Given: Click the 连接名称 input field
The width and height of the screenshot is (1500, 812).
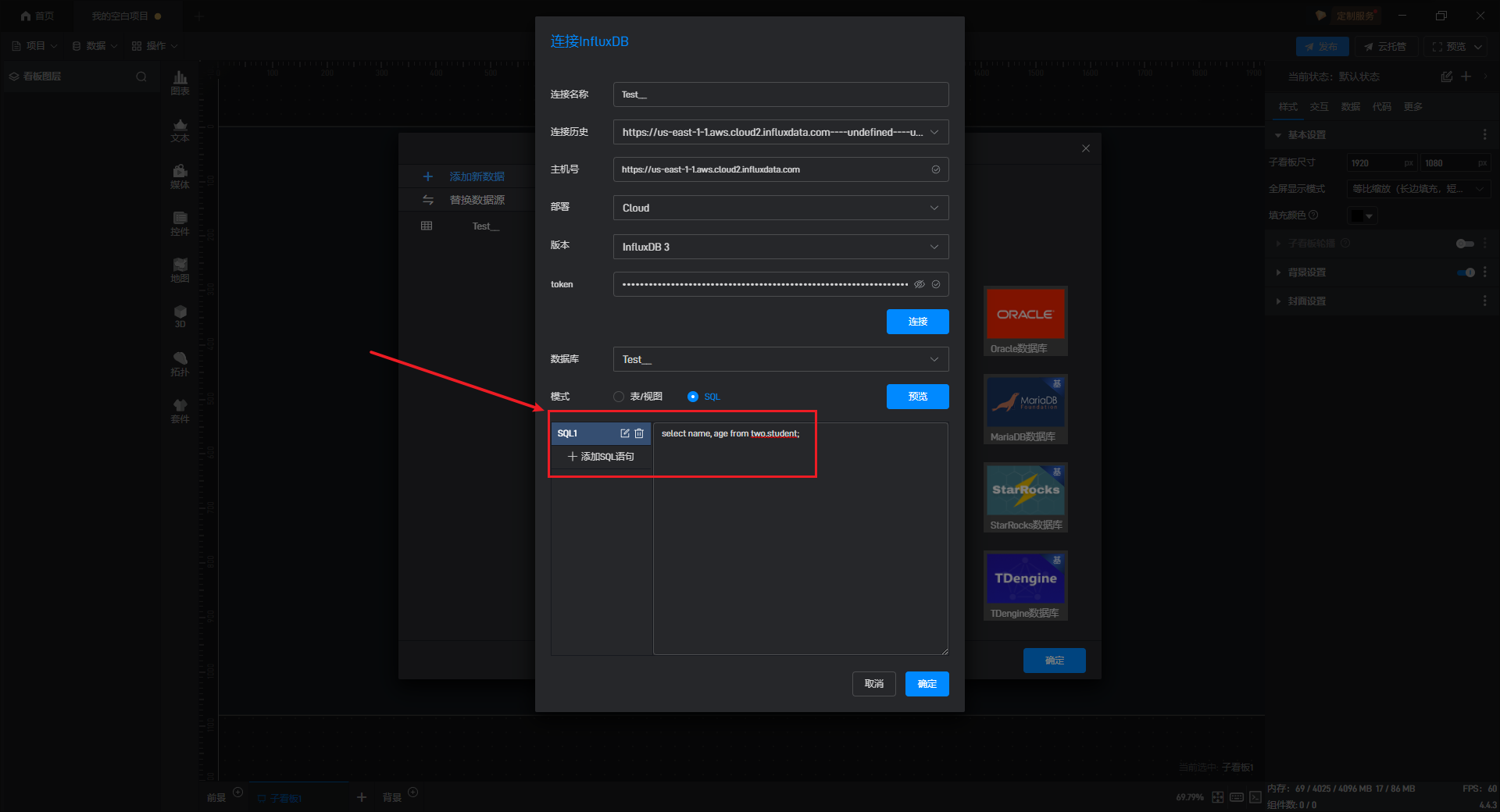Looking at the screenshot, I should click(780, 94).
